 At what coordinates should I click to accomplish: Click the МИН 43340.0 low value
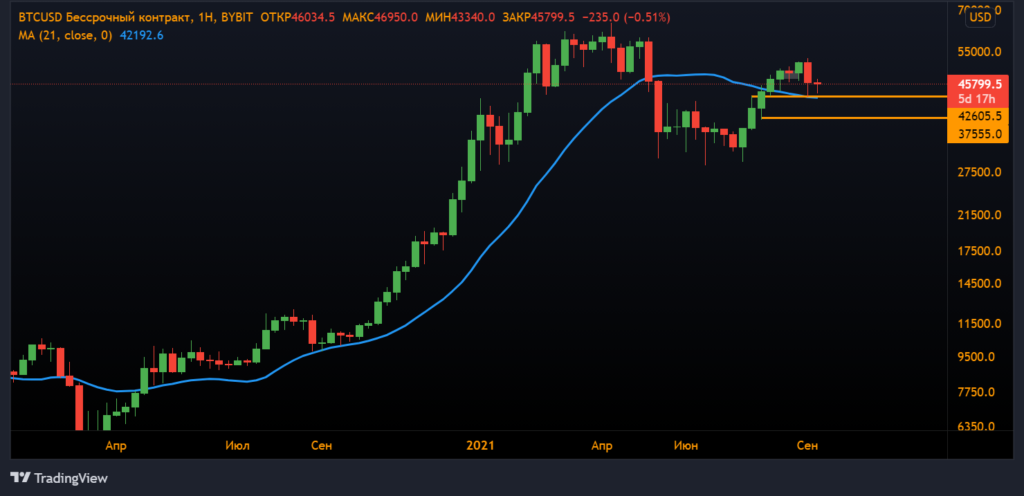tap(460, 18)
